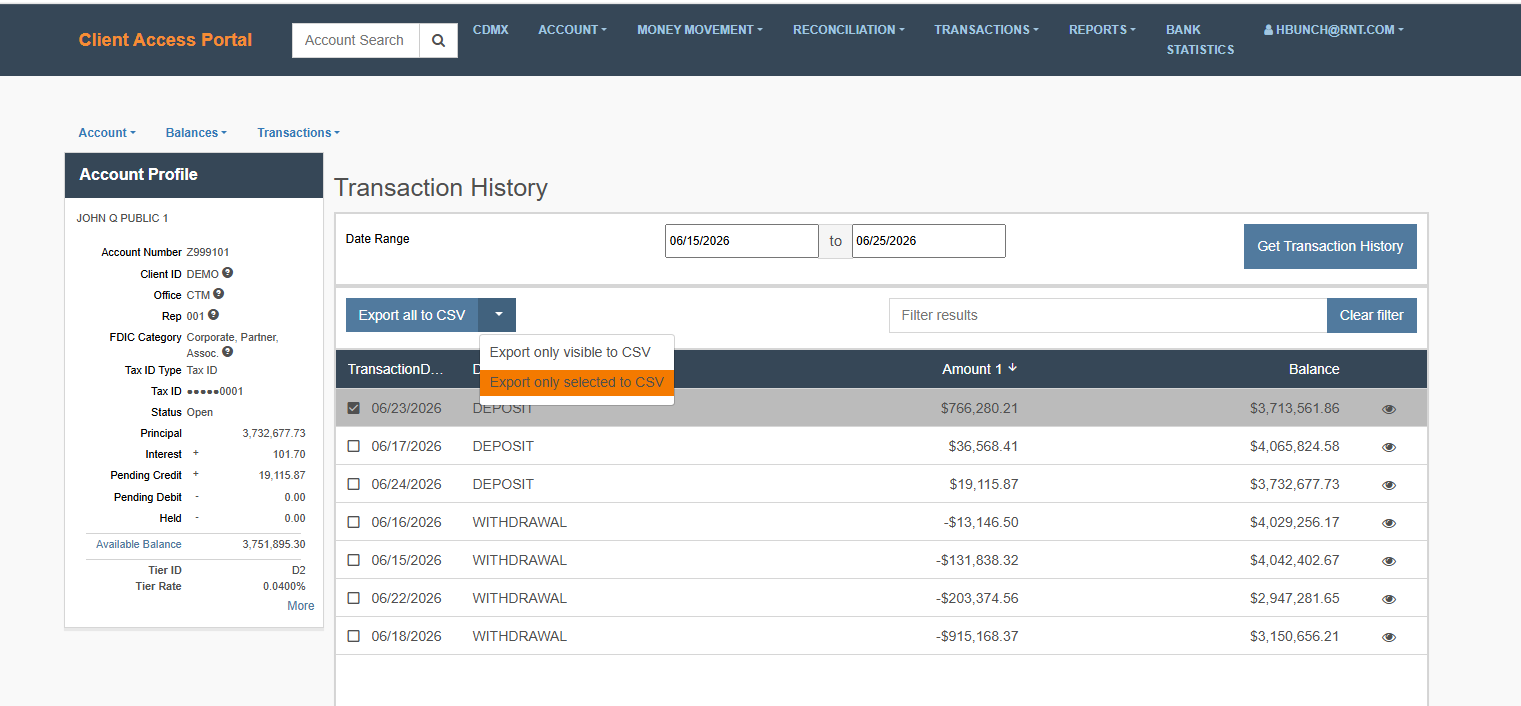The image size is (1521, 706).
Task: Click JOHN Q PUBLIC 1 account name
Action: coord(122,218)
